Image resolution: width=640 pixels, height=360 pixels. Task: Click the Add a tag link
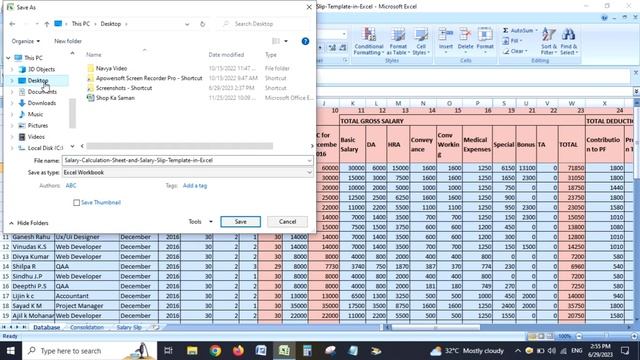[x=195, y=186]
